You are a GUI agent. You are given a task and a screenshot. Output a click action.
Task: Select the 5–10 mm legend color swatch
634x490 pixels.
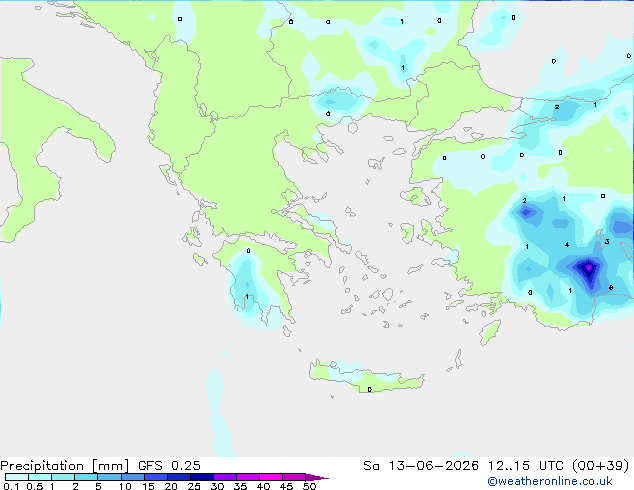click(109, 477)
